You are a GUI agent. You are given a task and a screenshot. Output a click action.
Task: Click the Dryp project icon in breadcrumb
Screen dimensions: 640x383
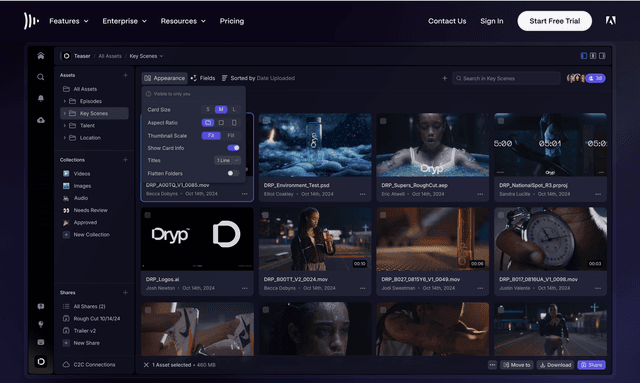click(x=66, y=56)
